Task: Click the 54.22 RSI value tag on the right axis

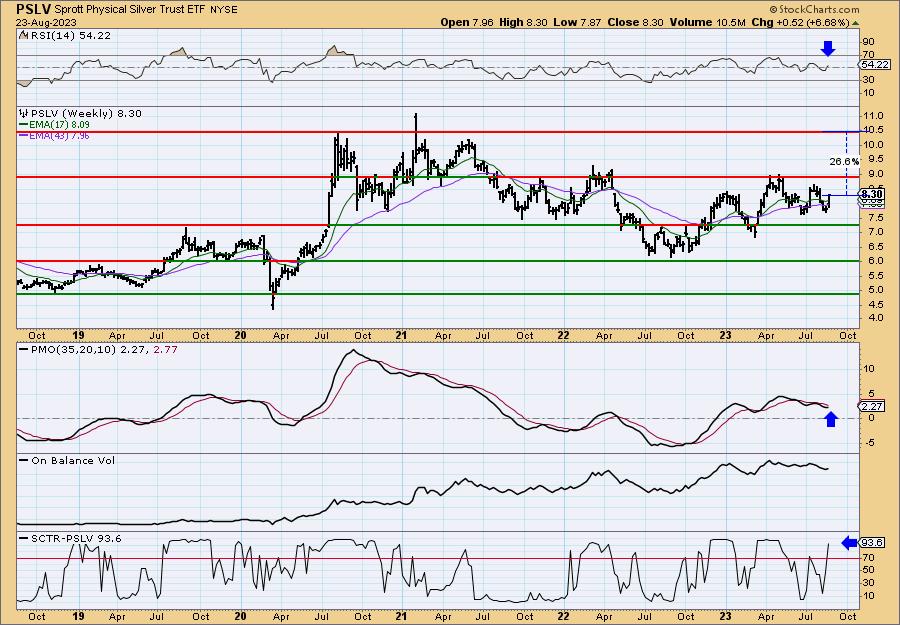Action: [875, 65]
